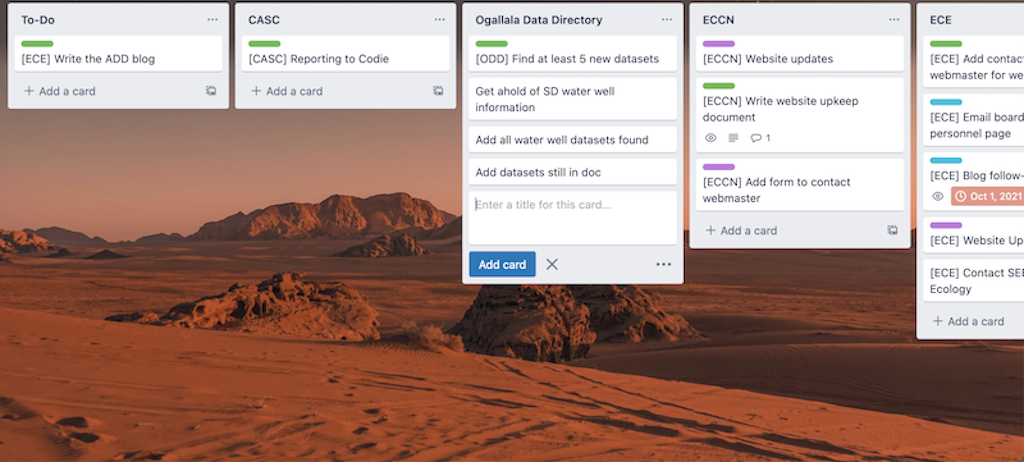
Task: Toggle watch eye on ECCN website upkeep card
Action: [711, 138]
